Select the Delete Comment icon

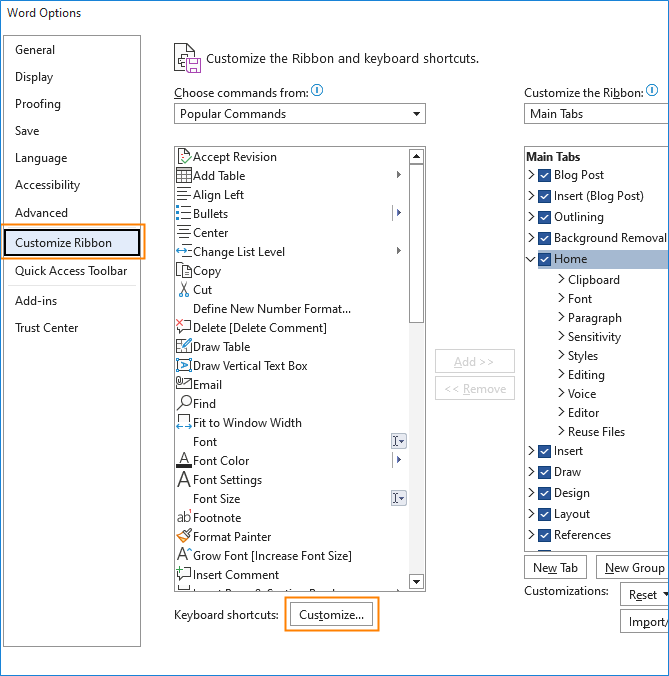click(184, 327)
